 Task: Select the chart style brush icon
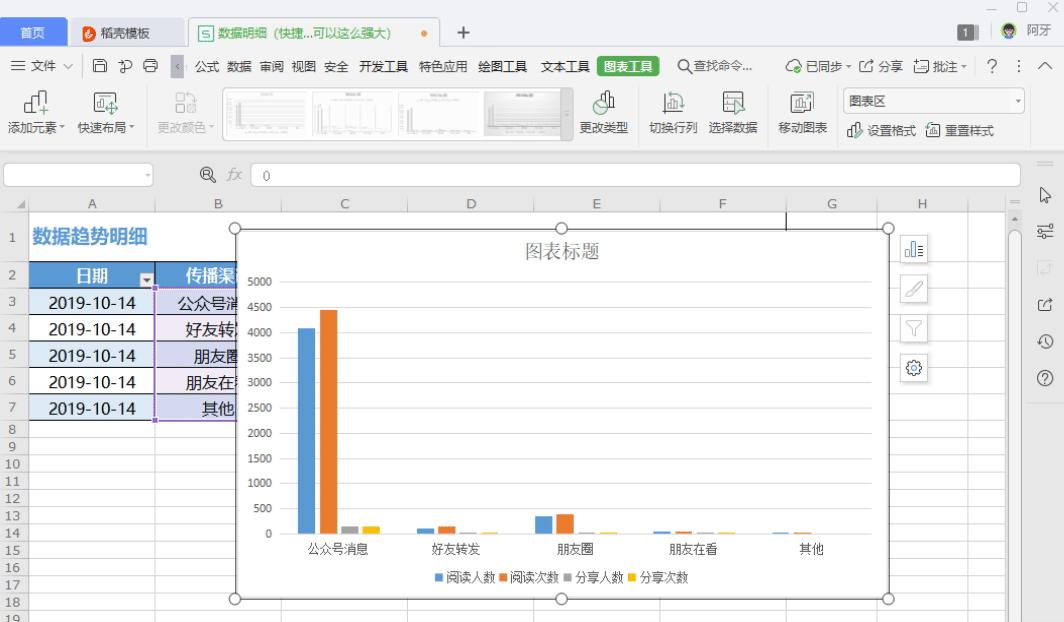[913, 288]
